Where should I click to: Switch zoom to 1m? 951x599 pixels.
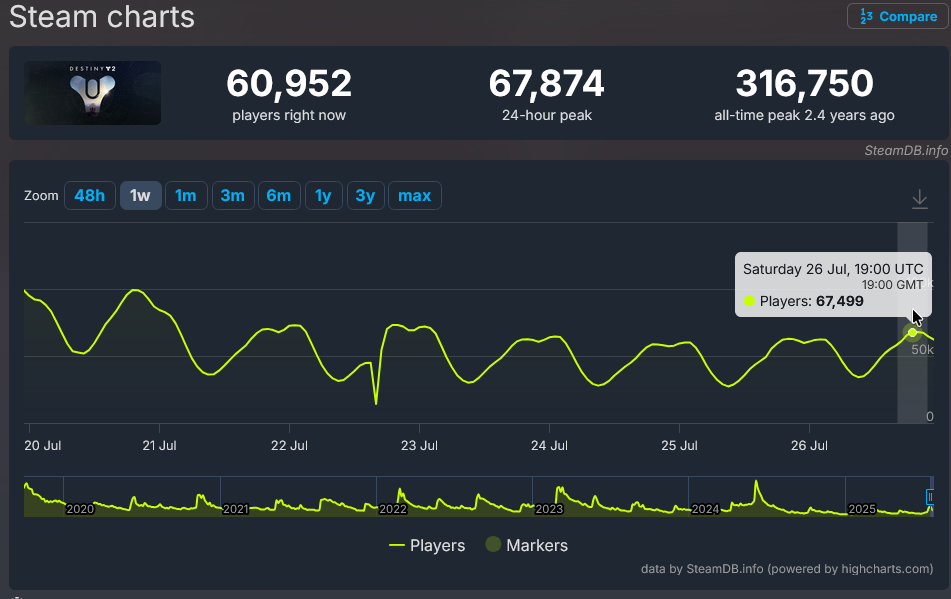pos(186,195)
